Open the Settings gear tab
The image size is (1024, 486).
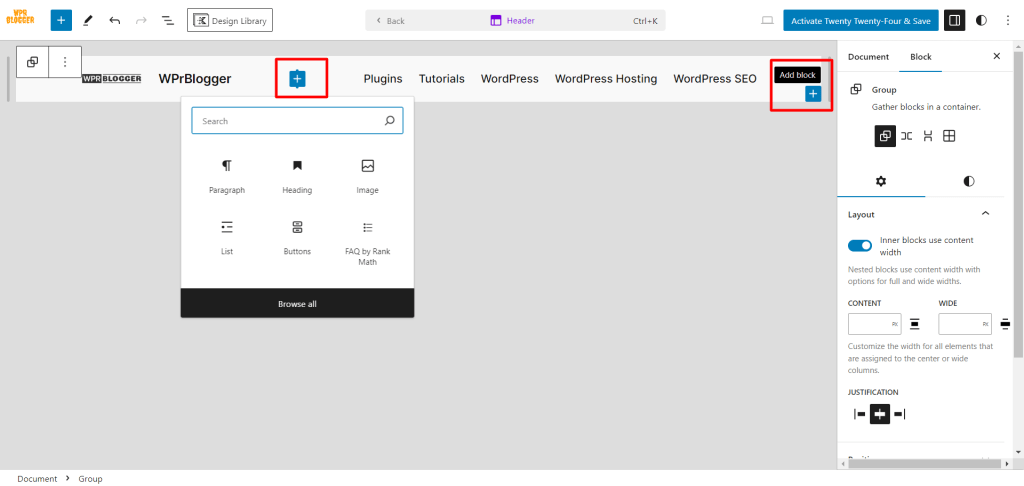click(x=881, y=181)
